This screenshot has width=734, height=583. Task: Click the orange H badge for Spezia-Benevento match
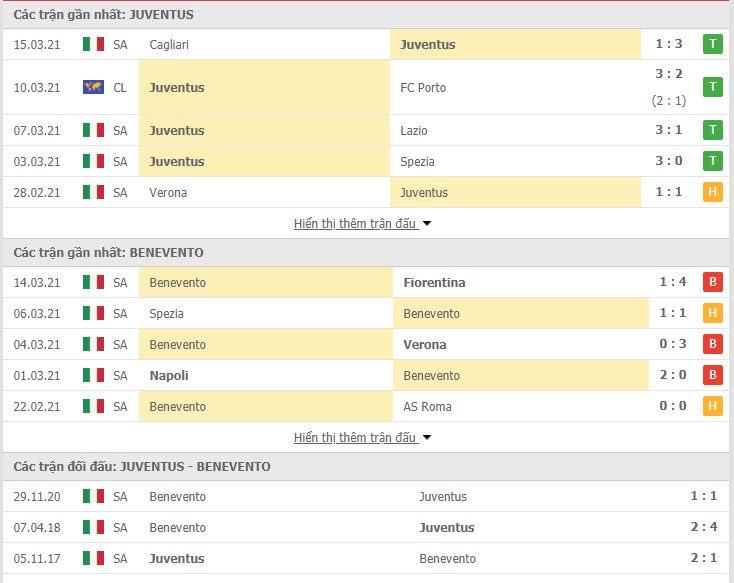[712, 313]
